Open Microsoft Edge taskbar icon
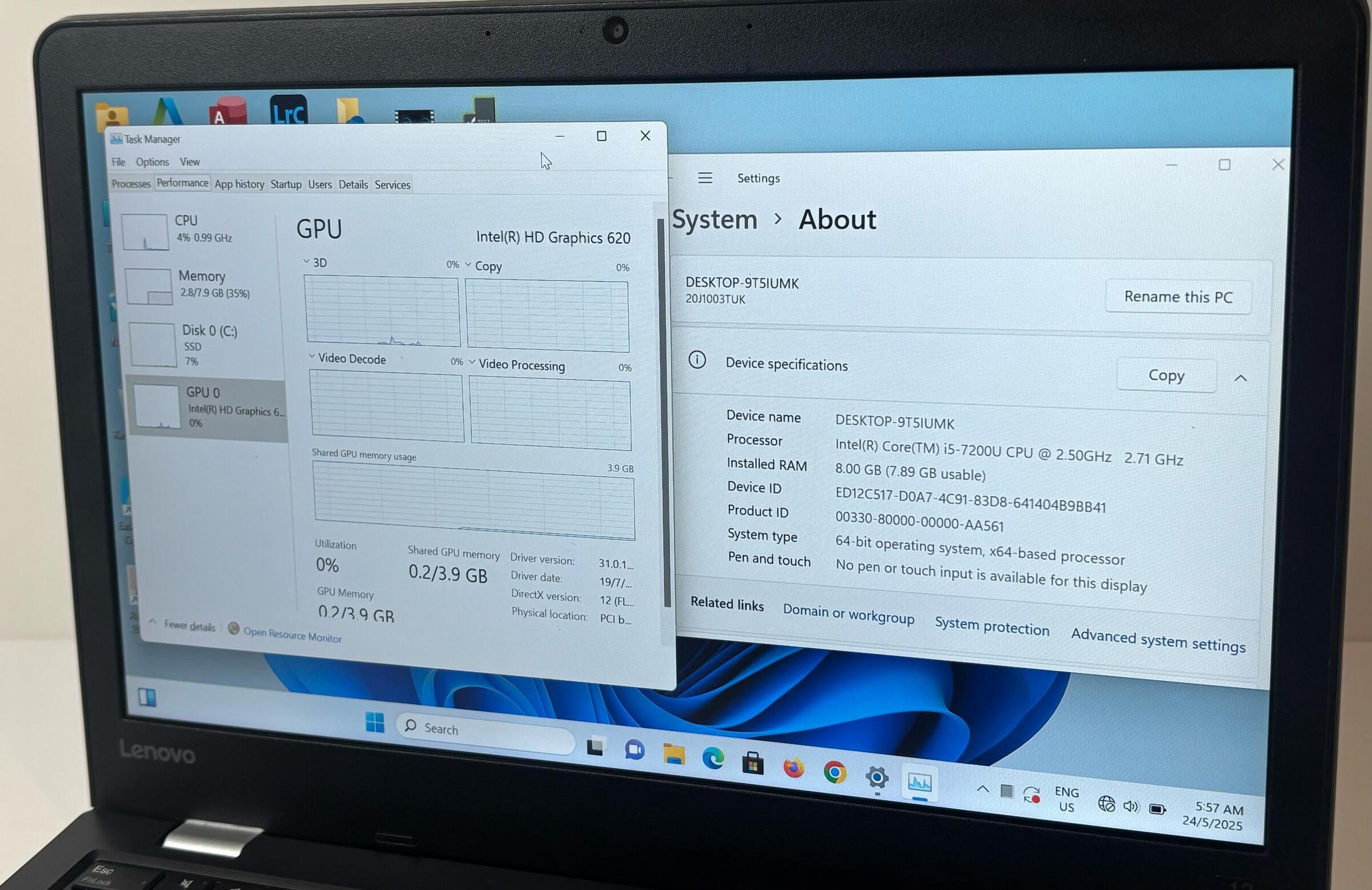This screenshot has width=1372, height=890. (713, 759)
